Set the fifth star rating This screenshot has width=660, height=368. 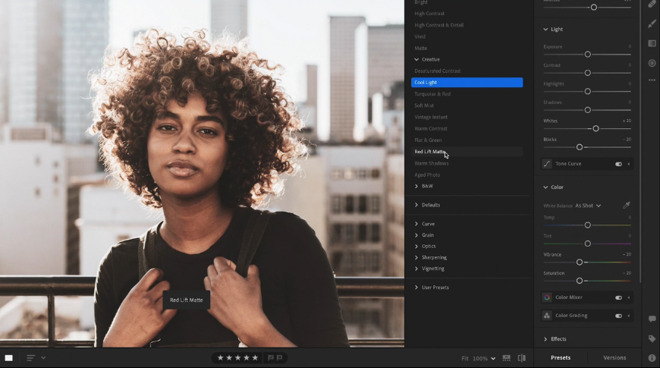tap(255, 358)
